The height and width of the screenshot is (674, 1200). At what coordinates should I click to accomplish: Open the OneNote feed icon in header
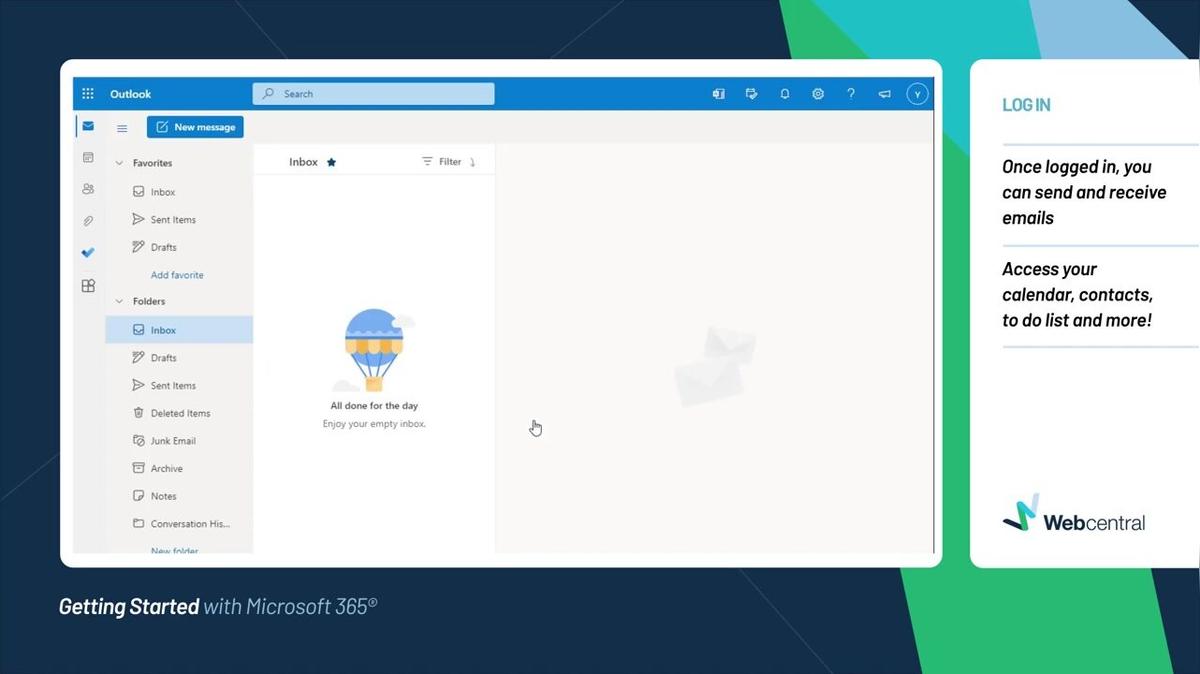[x=718, y=94]
